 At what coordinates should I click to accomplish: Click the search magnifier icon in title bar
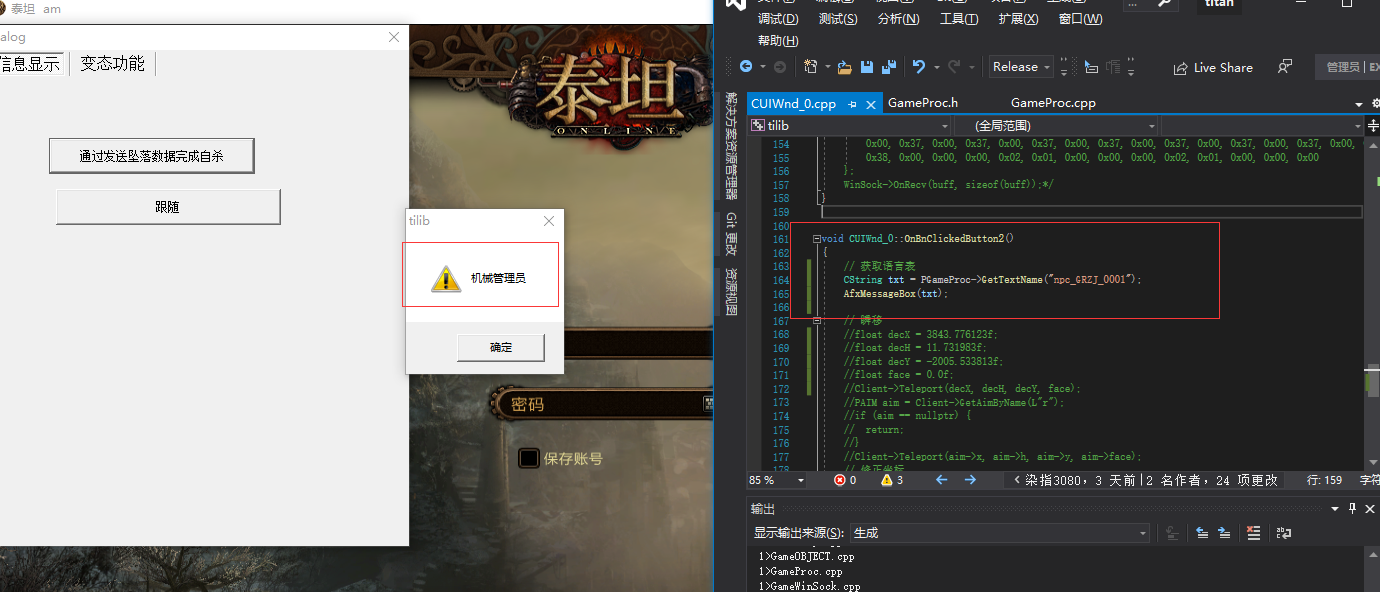[1165, 4]
